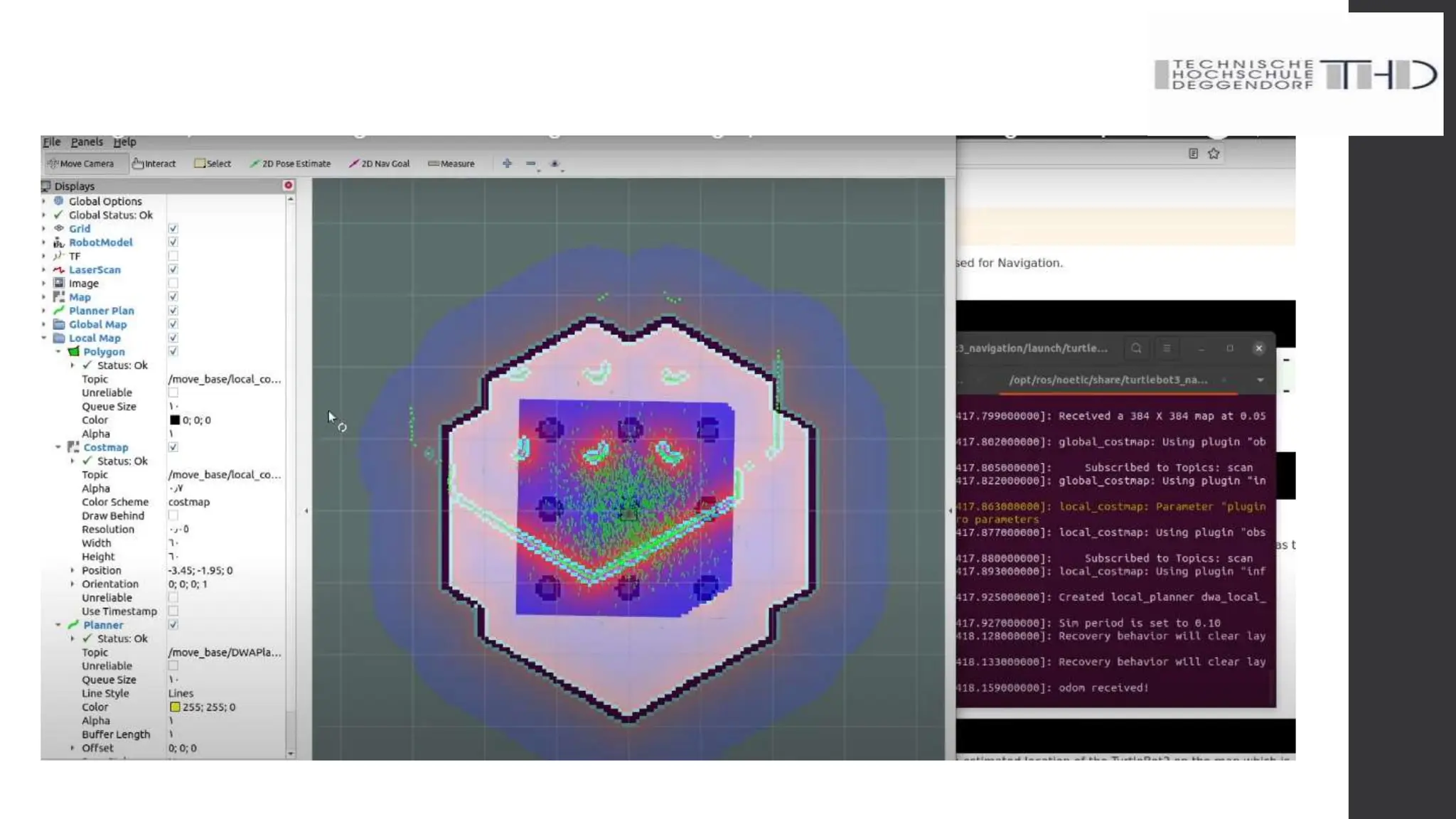Image resolution: width=1456 pixels, height=819 pixels.
Task: Activate the Measure tool
Action: click(x=451, y=164)
